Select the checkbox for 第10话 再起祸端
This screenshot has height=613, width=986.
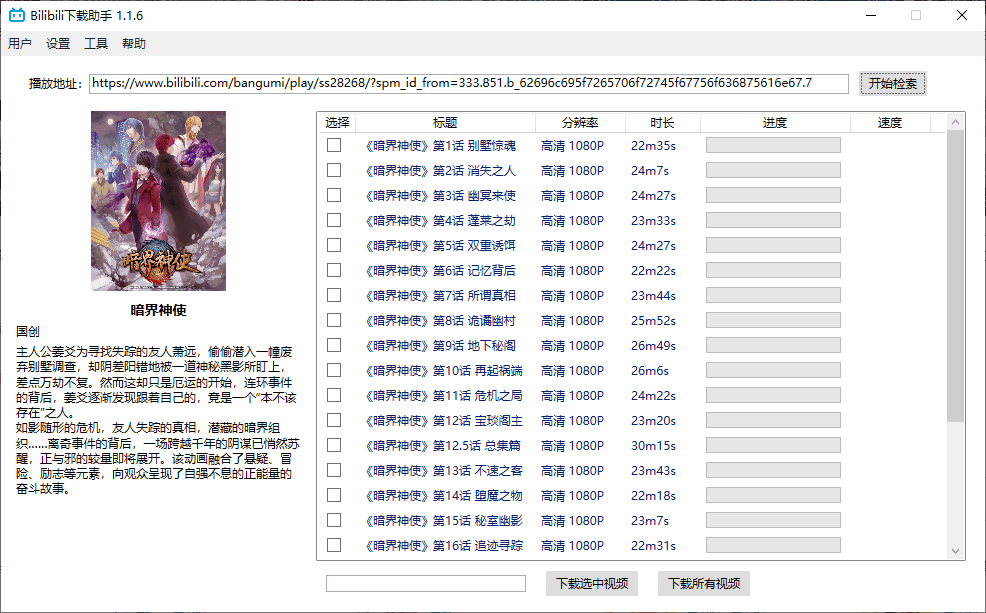point(334,370)
